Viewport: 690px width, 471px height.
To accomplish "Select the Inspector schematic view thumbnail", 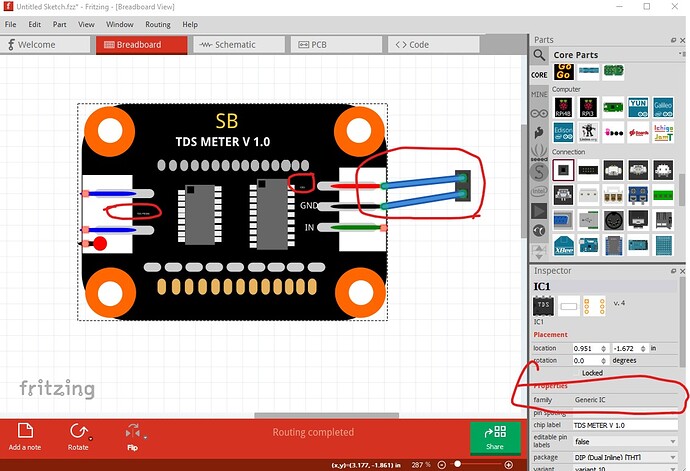I will tap(569, 306).
